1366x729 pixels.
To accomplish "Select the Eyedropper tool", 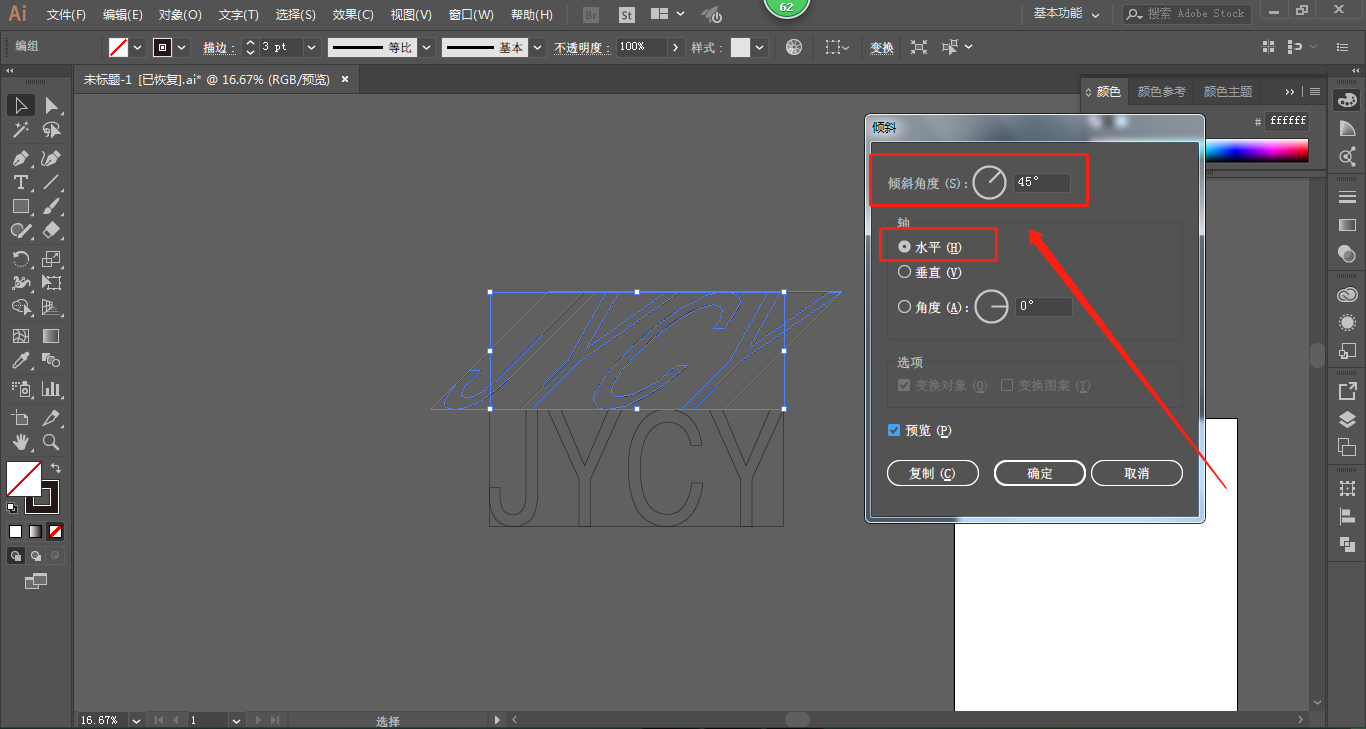I will click(21, 360).
